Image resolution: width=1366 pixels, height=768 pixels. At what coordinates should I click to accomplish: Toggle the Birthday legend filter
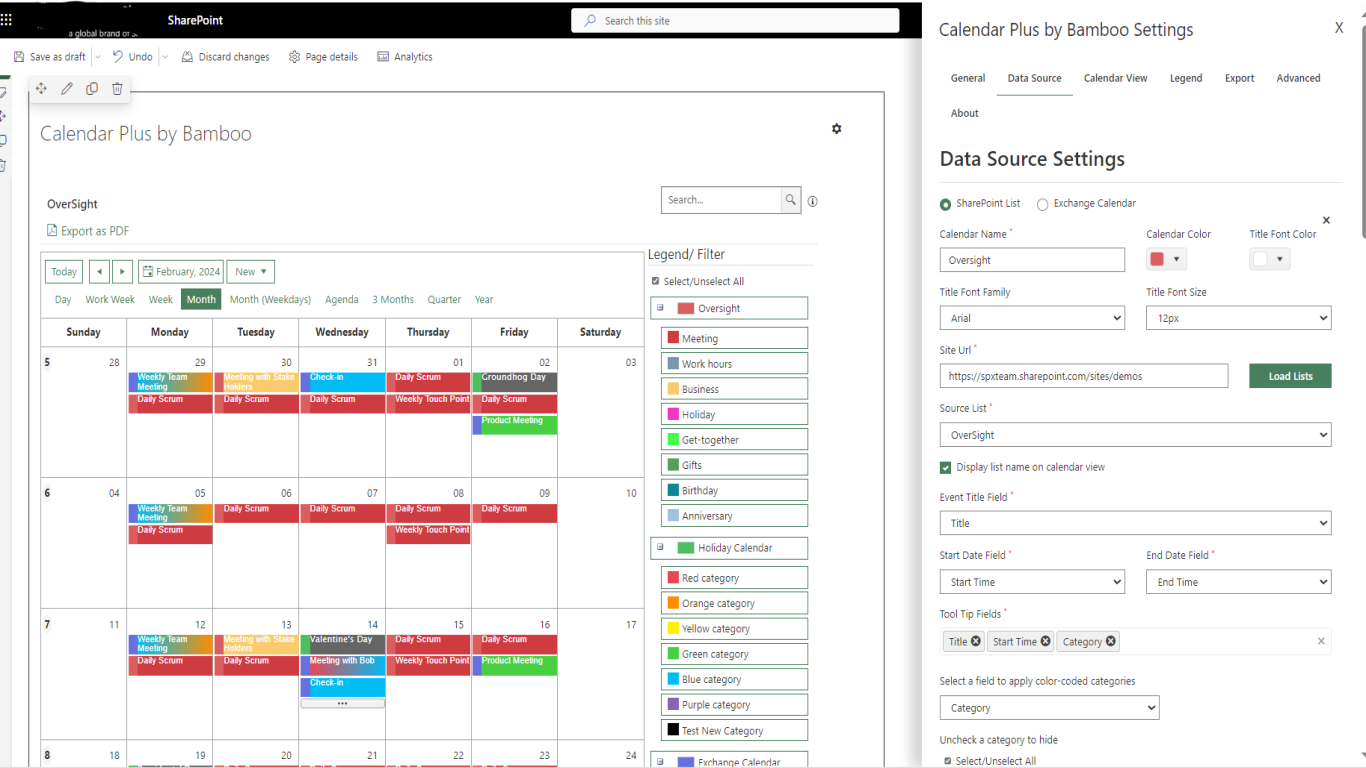point(734,490)
